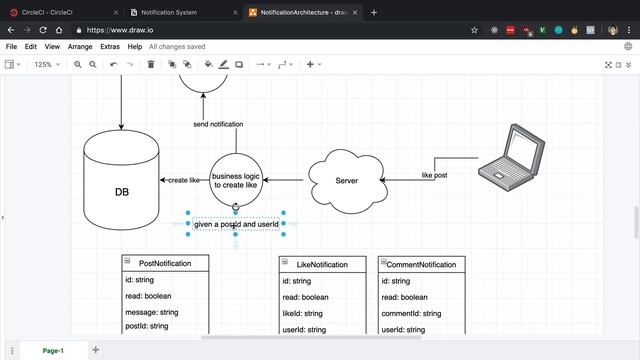Open the waypoints style dropdown

coord(285,64)
